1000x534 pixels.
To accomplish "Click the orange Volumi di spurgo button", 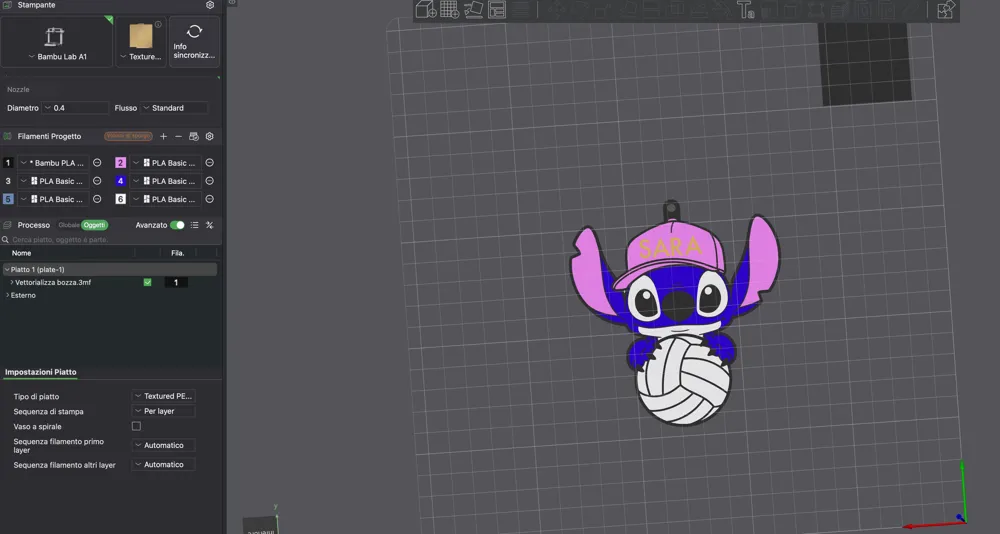I will pyautogui.click(x=128, y=136).
